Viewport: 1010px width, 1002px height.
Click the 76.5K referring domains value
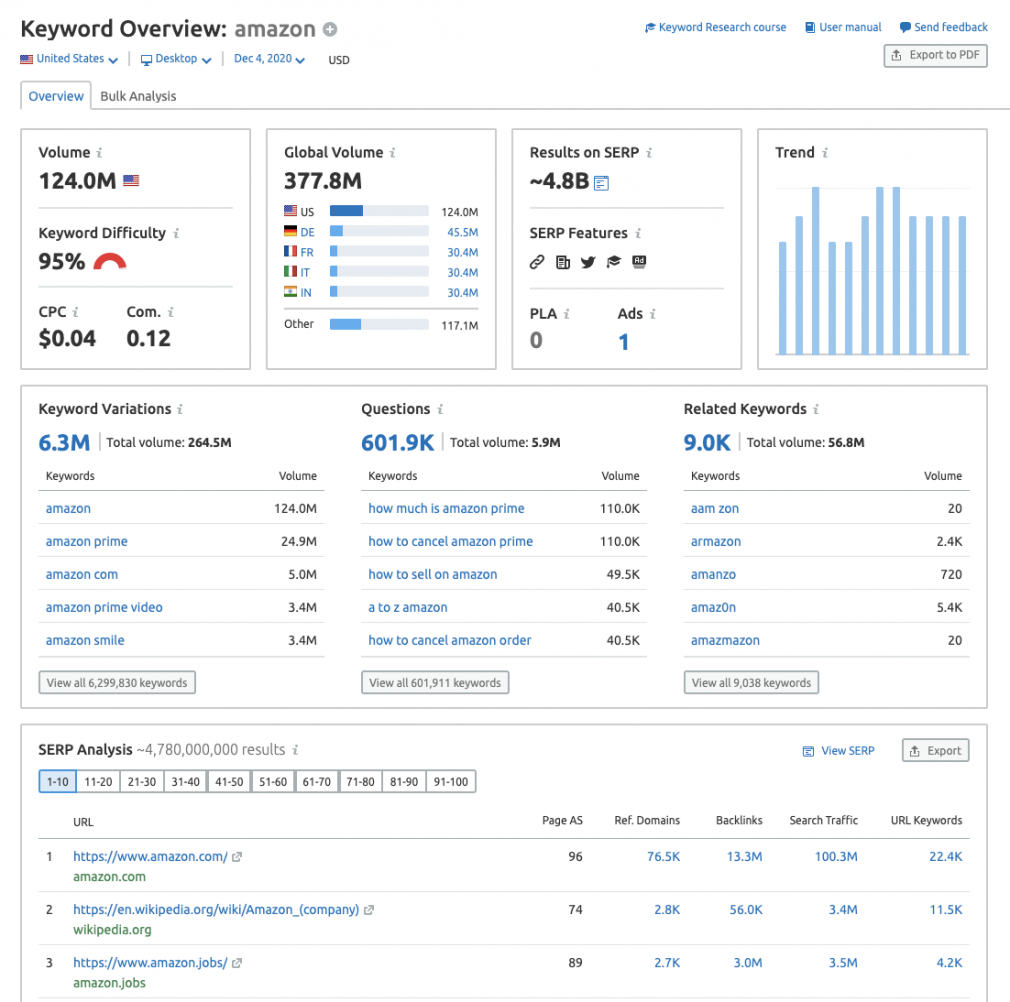pyautogui.click(x=663, y=857)
